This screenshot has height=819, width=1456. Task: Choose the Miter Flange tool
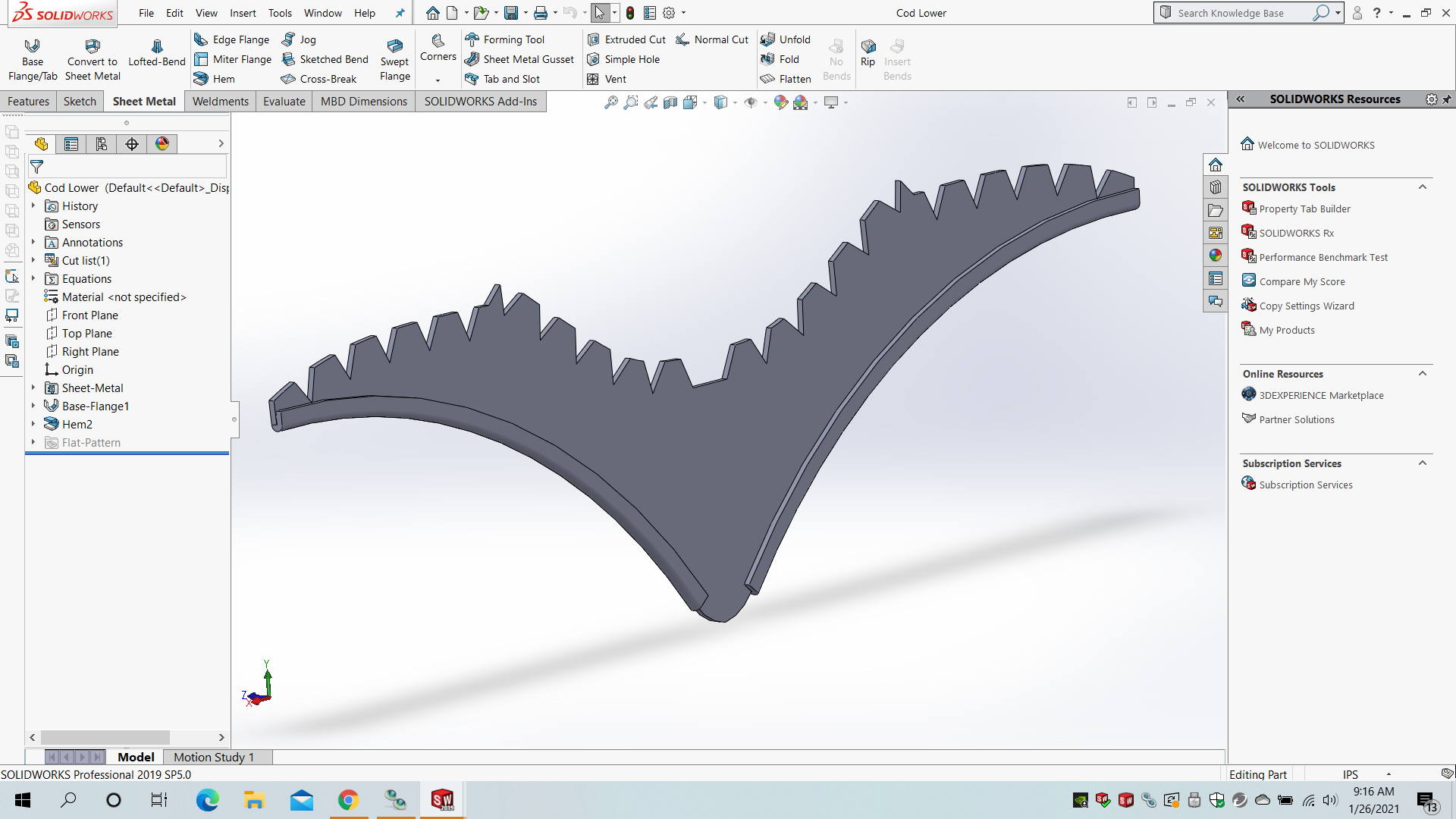coord(233,59)
